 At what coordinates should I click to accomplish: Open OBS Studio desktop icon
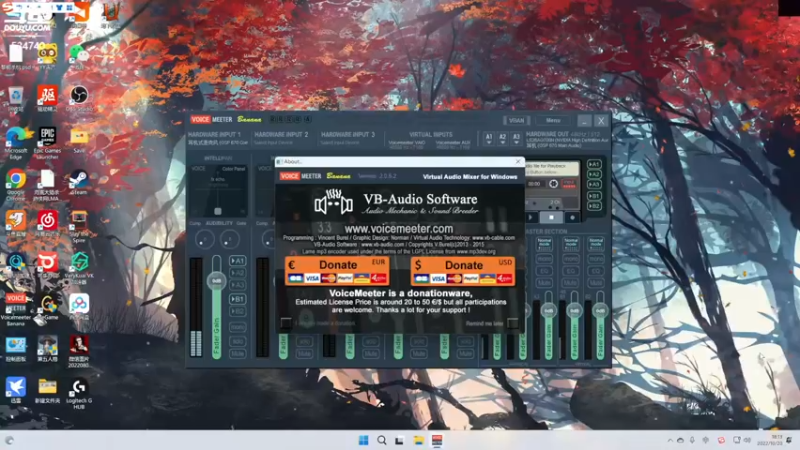[79, 99]
